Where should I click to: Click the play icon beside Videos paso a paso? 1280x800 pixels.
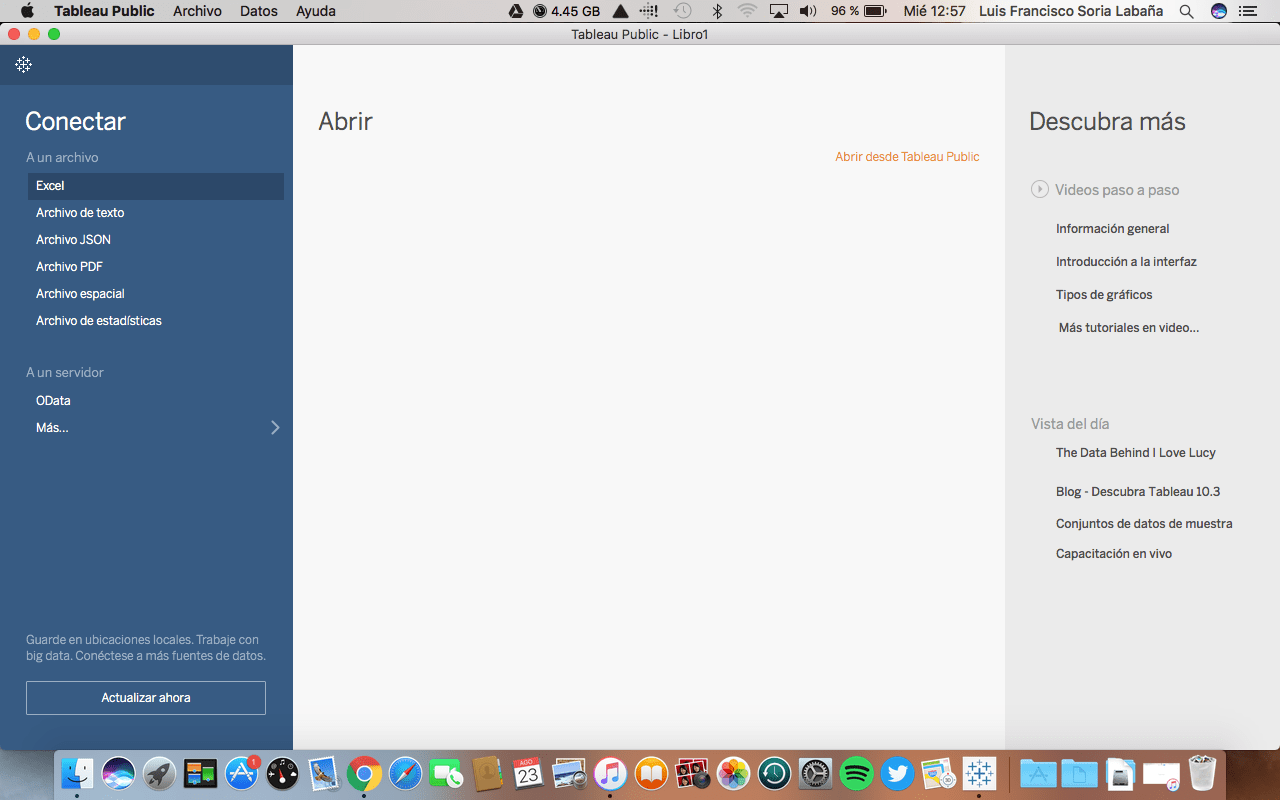click(x=1040, y=189)
